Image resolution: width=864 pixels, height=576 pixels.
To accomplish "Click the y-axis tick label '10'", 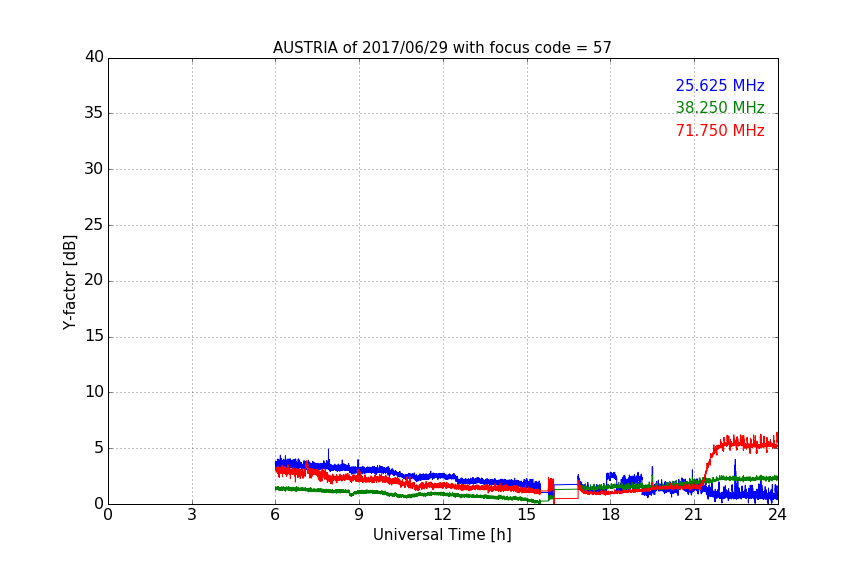I will point(94,392).
